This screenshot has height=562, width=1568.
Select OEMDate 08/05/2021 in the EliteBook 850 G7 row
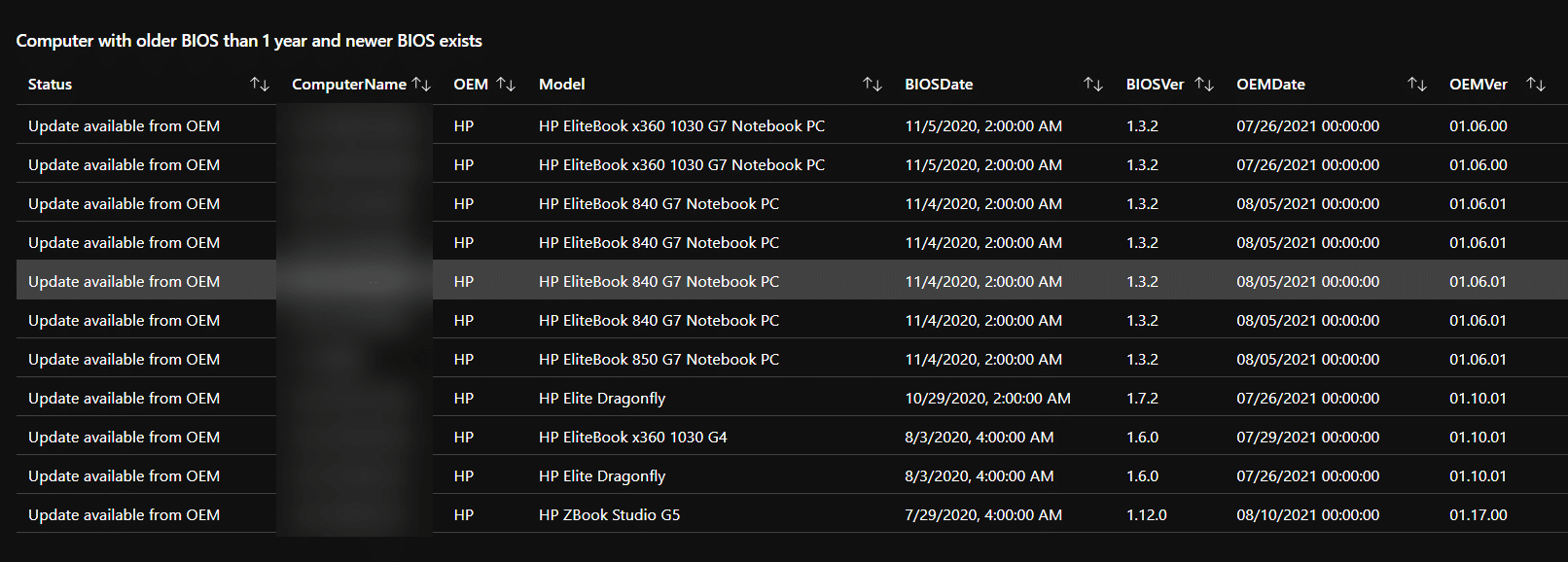(1308, 360)
